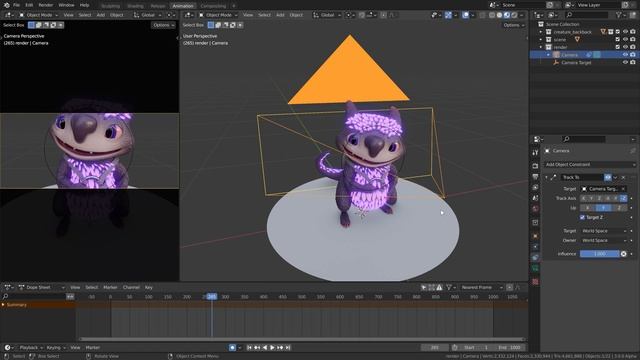Hide the scene collection eye toggle
Screen dimensions: 640x360
click(625, 40)
